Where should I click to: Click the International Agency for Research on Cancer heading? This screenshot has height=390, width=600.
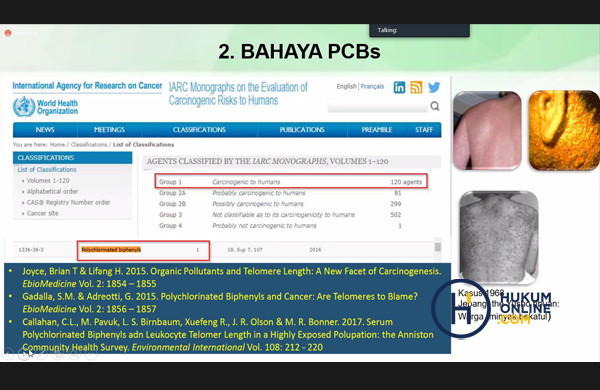87,86
